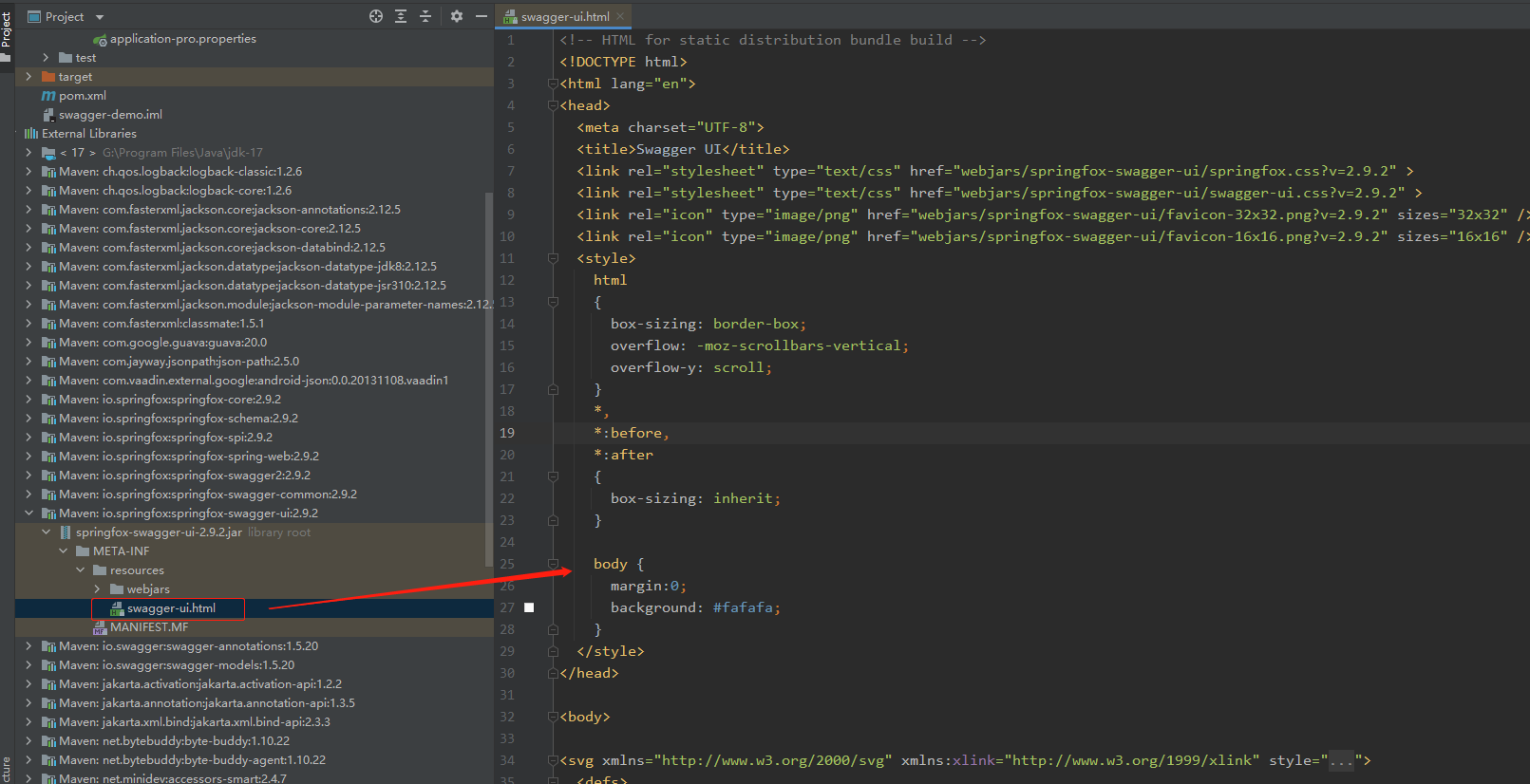The height and width of the screenshot is (784, 1530).
Task: Click fold end marker at line 29
Action: tap(553, 651)
